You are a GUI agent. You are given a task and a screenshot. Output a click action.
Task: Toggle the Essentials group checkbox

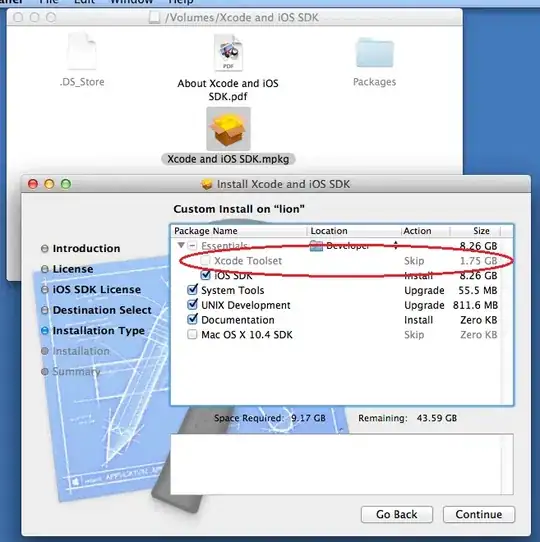click(x=192, y=246)
